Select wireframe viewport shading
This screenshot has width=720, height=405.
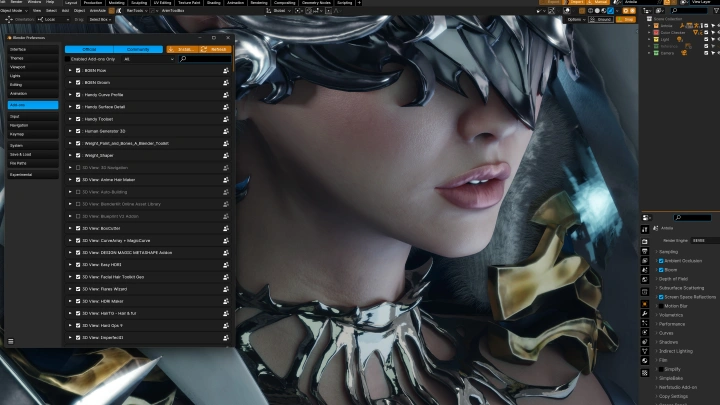(591, 11)
